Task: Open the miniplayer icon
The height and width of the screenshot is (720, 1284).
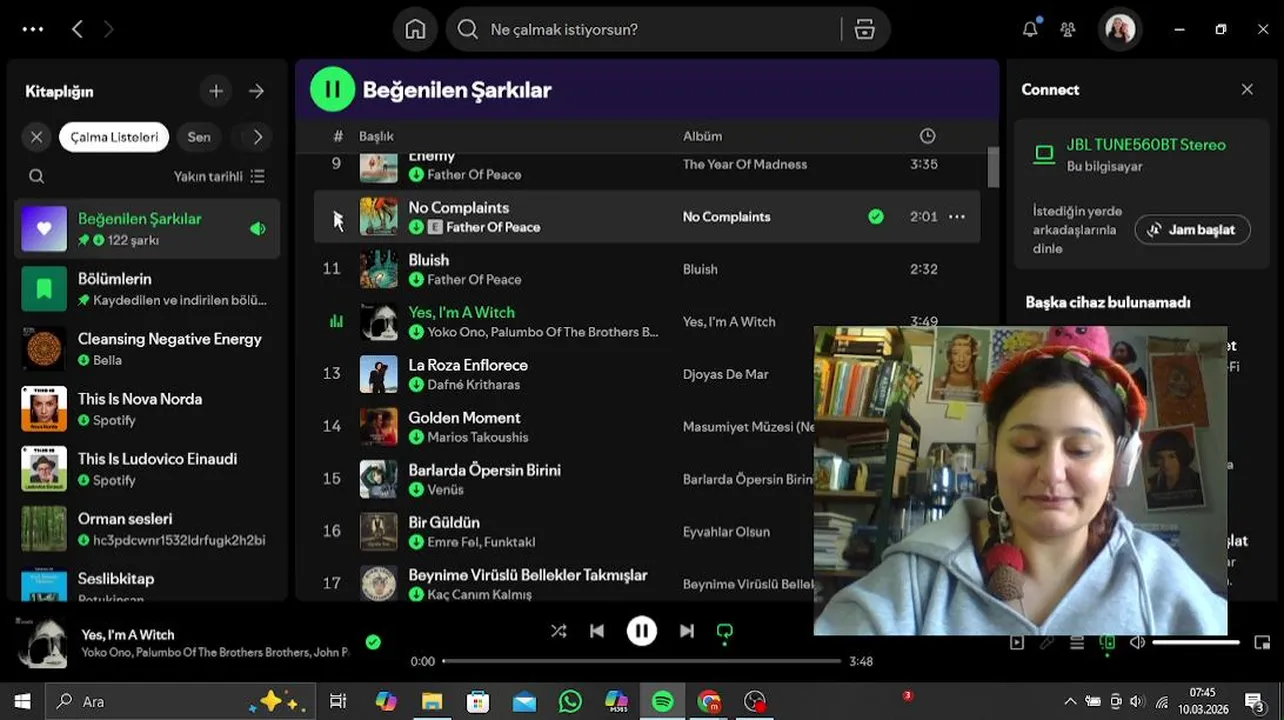Action: (1262, 643)
